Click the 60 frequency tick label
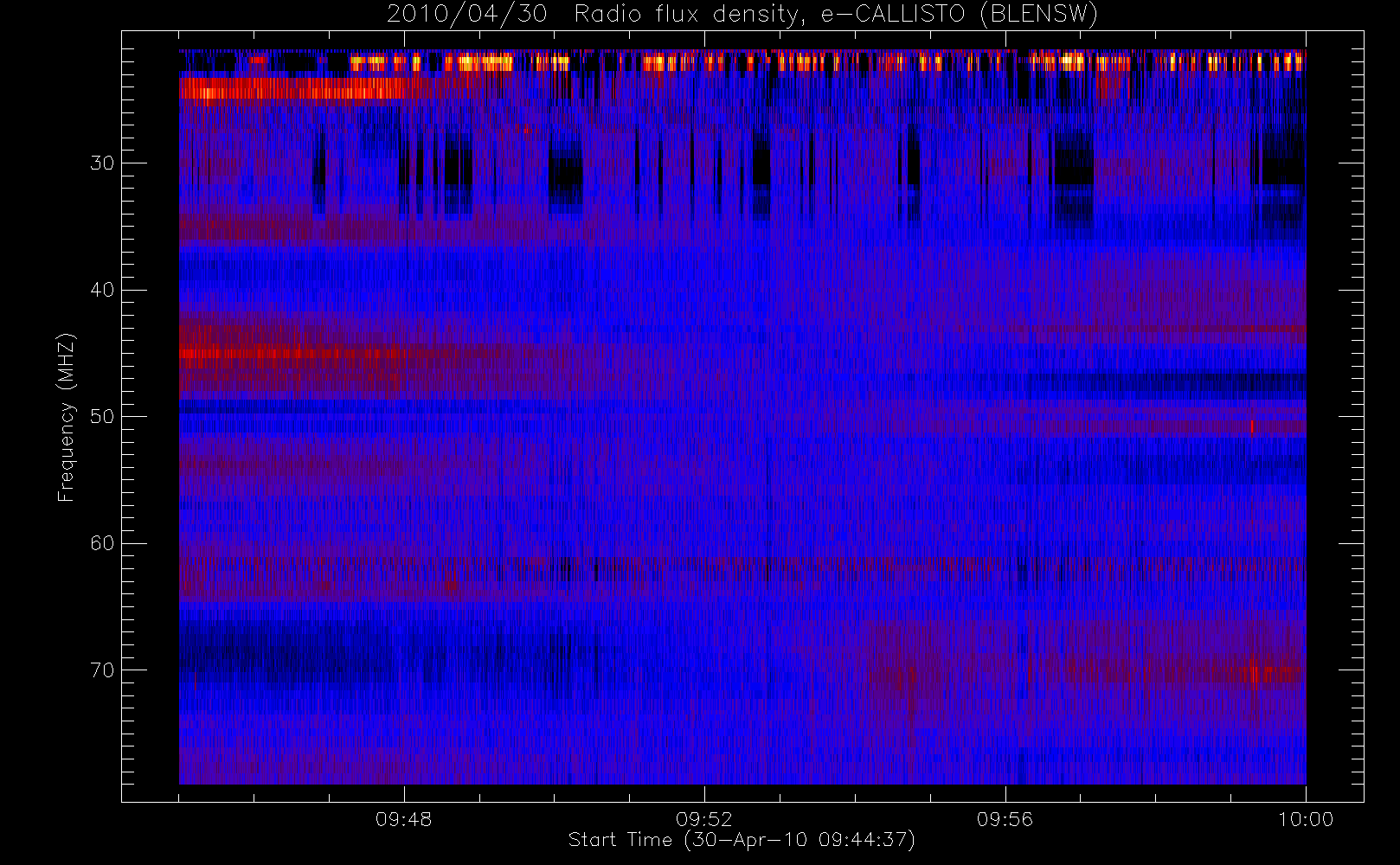The image size is (1400, 865). (102, 543)
